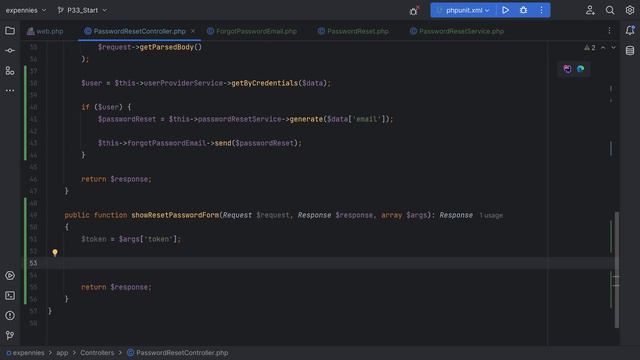Switch to PasswordResetService.php tab
The width and height of the screenshot is (640, 360).
pos(457,31)
